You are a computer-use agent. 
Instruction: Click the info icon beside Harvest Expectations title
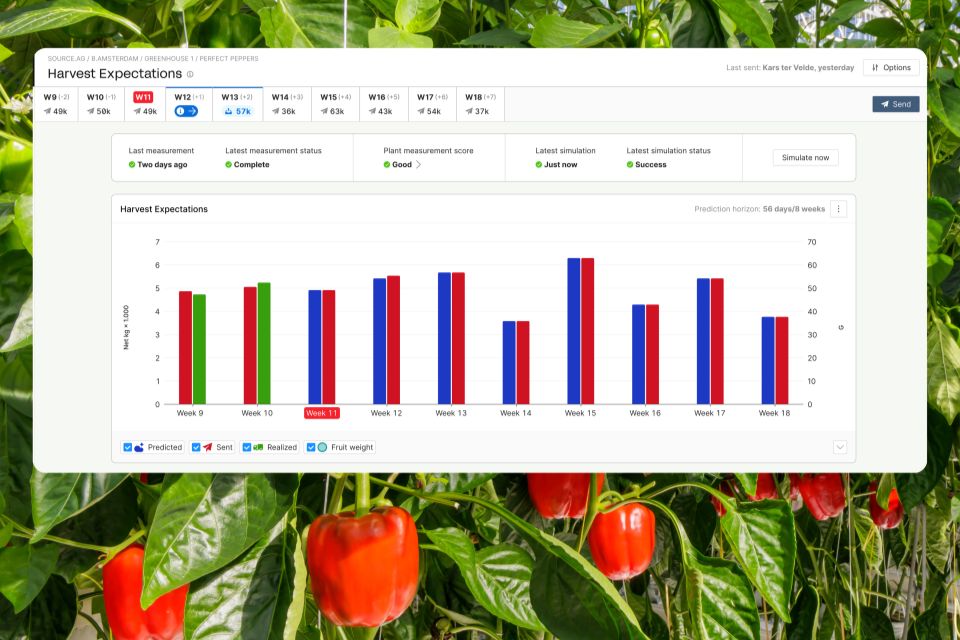190,74
